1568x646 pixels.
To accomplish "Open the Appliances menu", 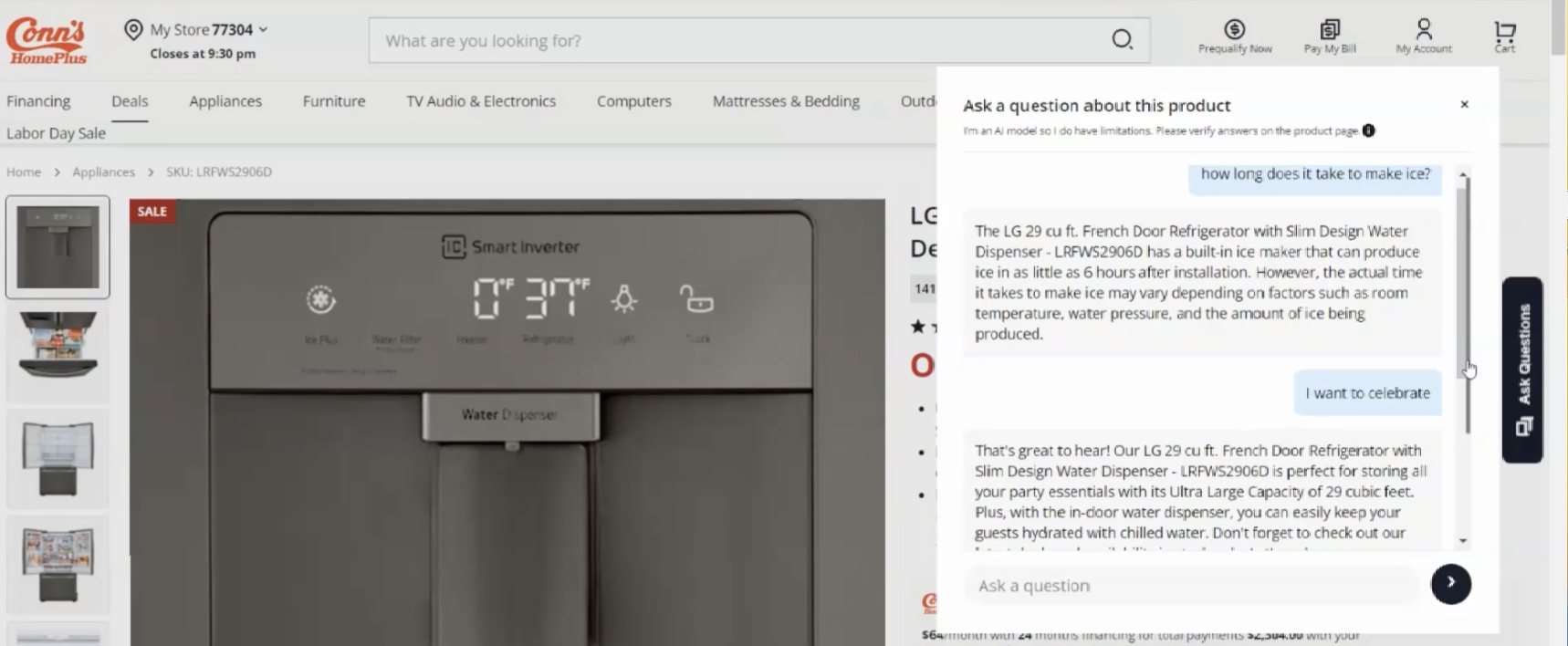I will pyautogui.click(x=225, y=101).
